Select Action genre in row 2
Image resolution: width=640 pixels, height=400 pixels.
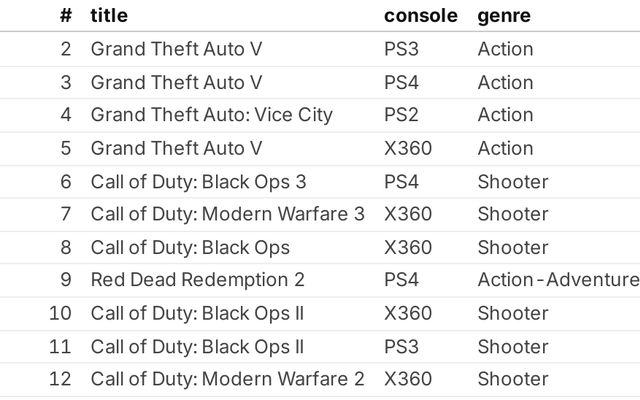(505, 49)
